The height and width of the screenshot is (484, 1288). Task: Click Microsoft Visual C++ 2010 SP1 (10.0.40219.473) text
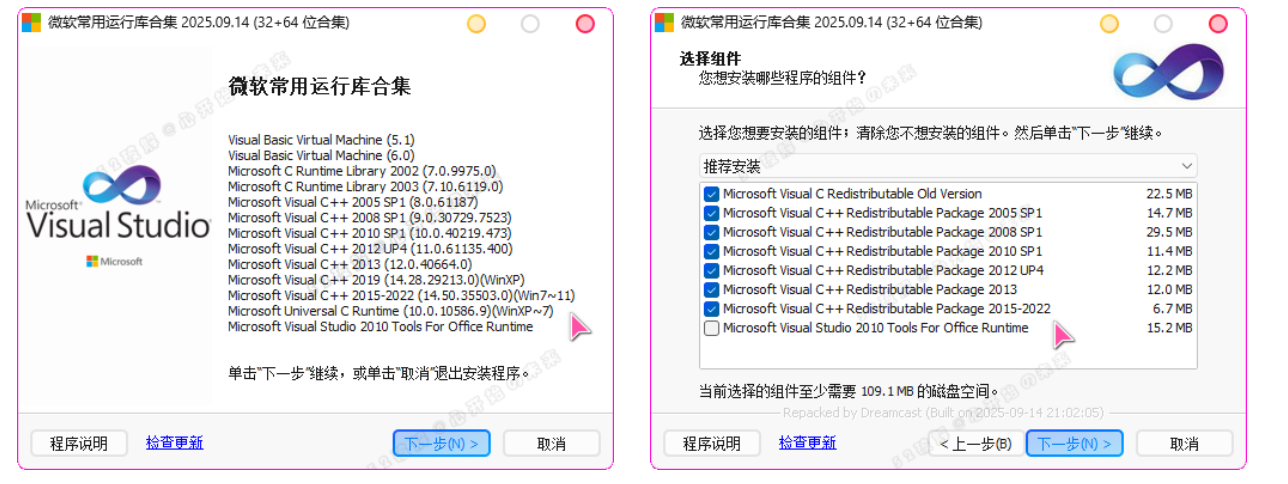click(370, 233)
